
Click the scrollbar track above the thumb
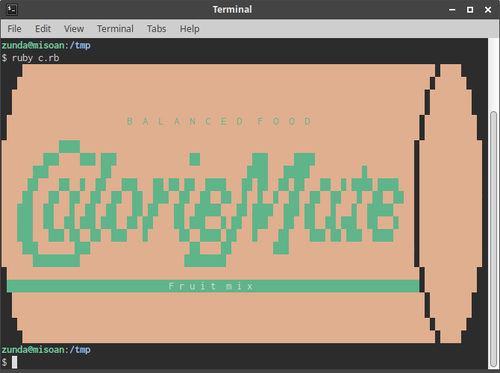point(493,75)
